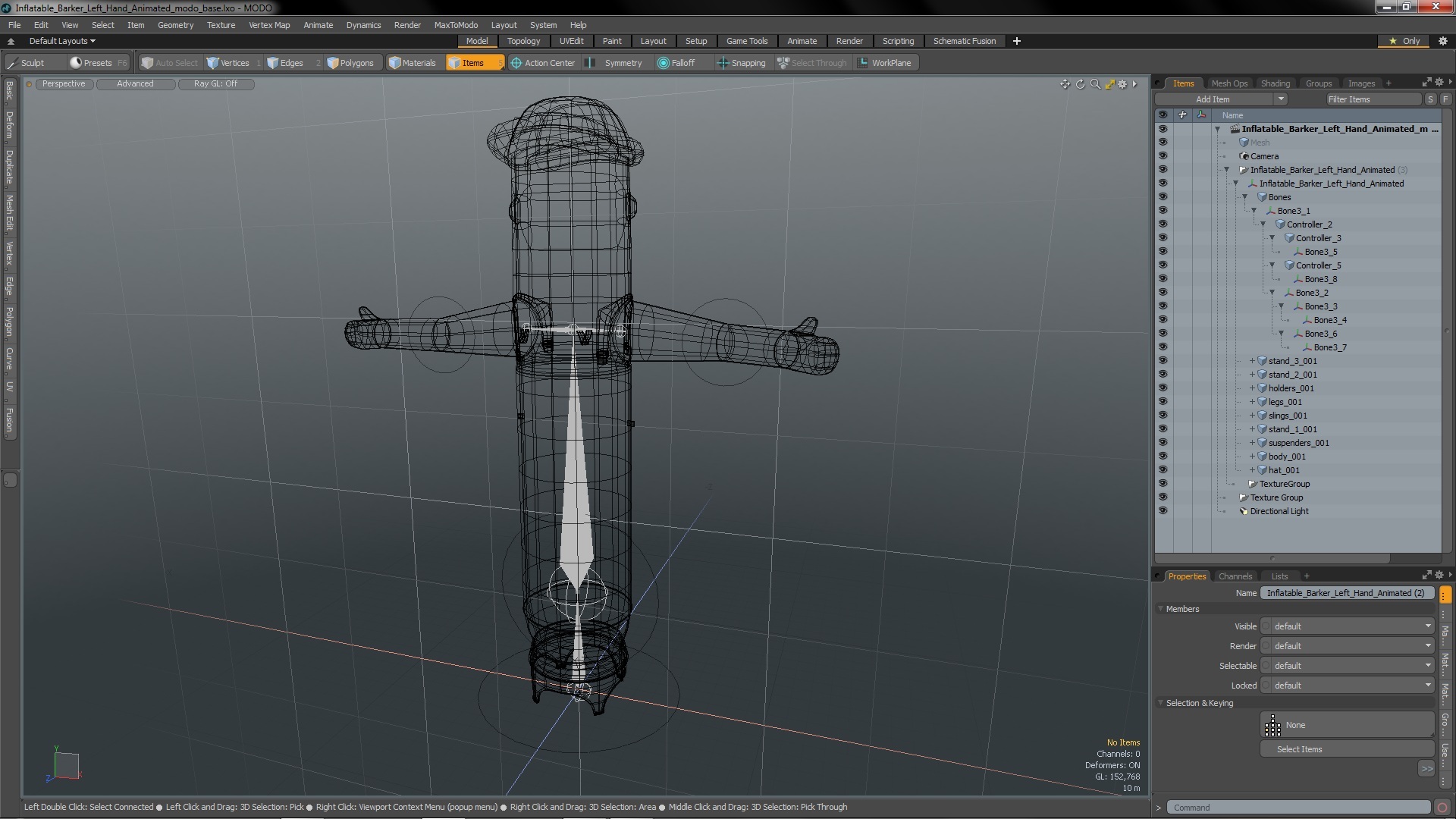
Task: Click the Ray GL: Off button
Action: click(x=215, y=84)
